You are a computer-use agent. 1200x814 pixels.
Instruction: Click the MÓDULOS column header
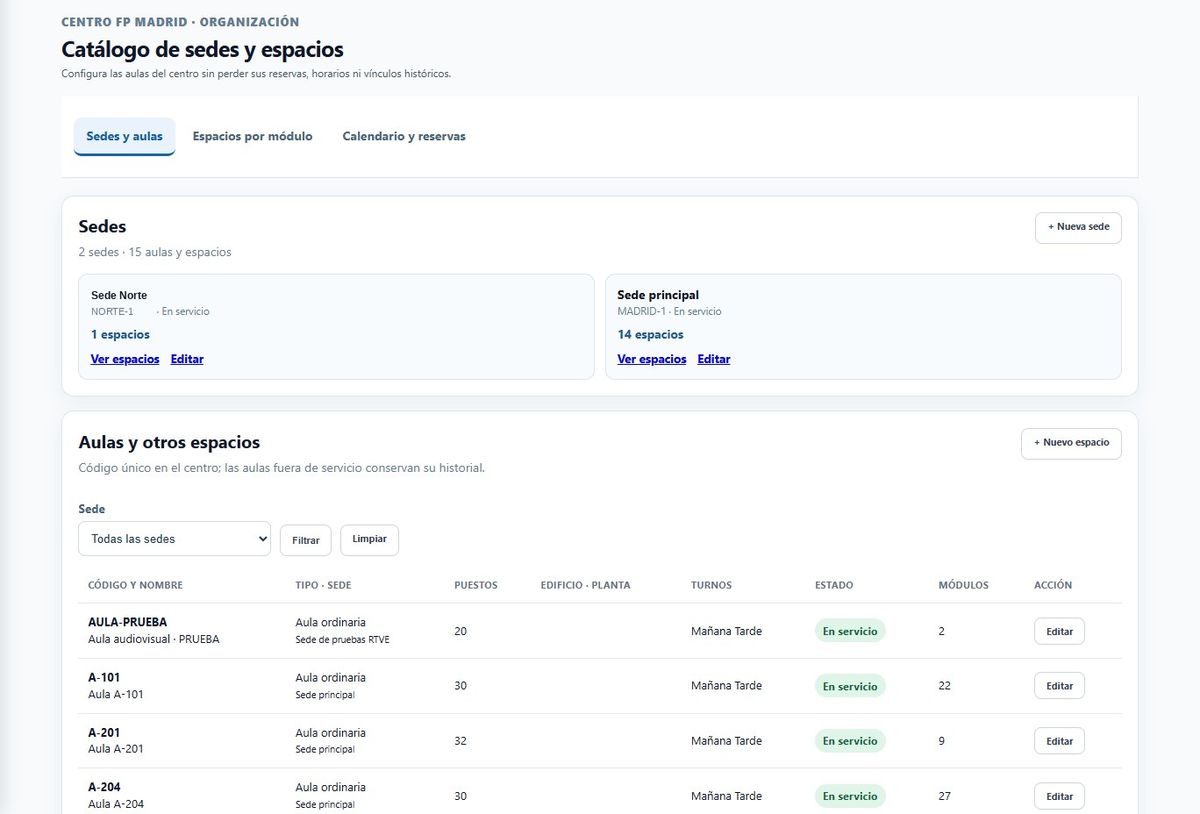pyautogui.click(x=964, y=585)
